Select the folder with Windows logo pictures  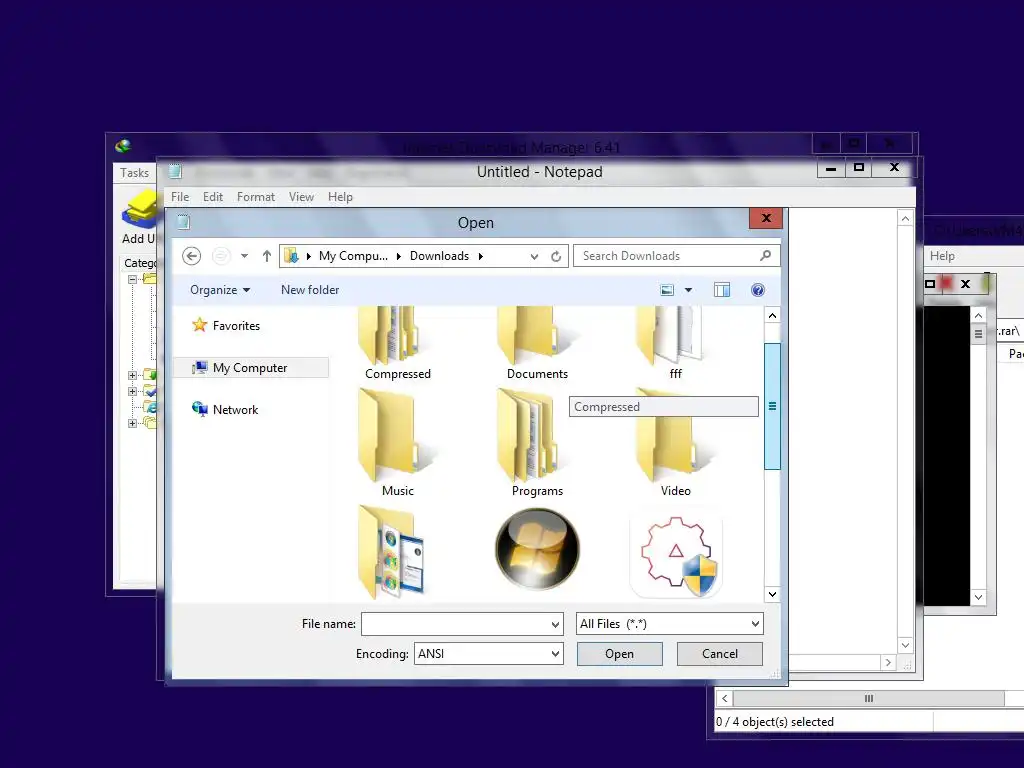click(x=392, y=552)
